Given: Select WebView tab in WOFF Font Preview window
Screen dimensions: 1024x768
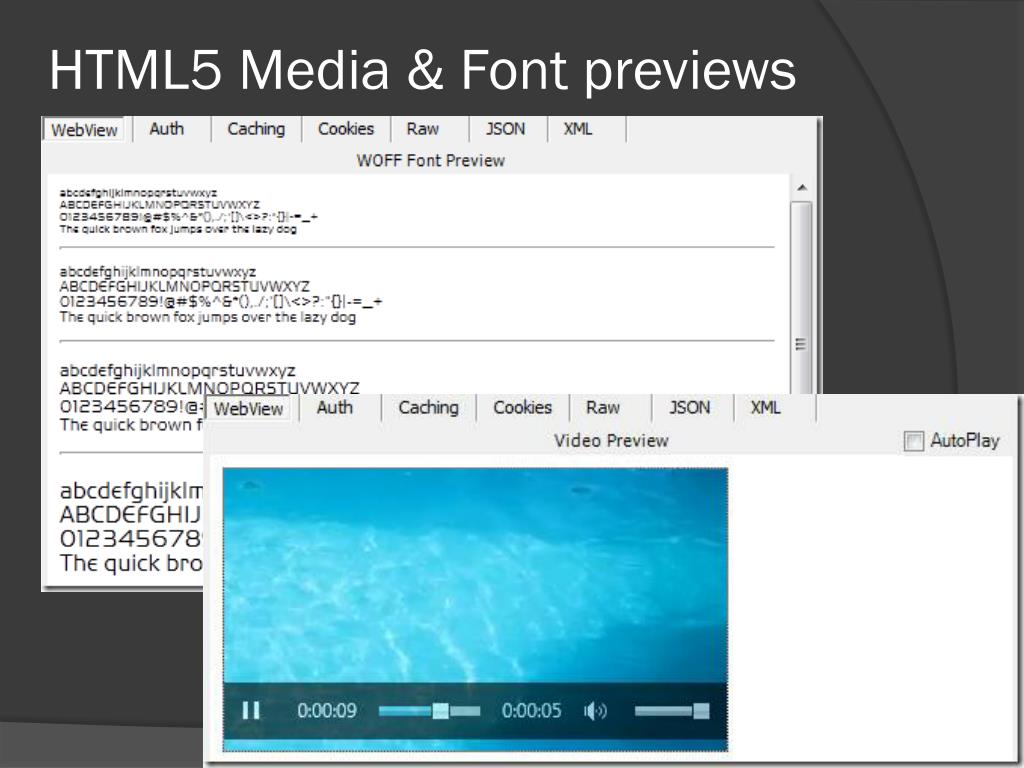Looking at the screenshot, I should coord(84,130).
